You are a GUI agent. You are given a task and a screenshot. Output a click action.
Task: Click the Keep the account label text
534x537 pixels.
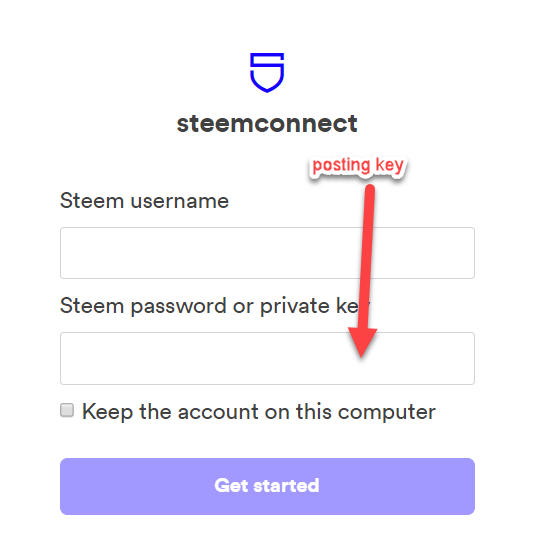coord(259,412)
